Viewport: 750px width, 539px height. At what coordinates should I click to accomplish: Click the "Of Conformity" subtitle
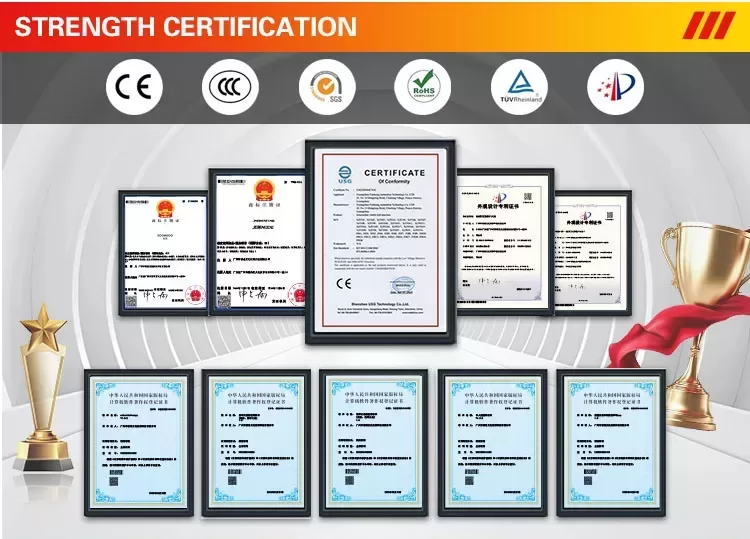pyautogui.click(x=394, y=182)
